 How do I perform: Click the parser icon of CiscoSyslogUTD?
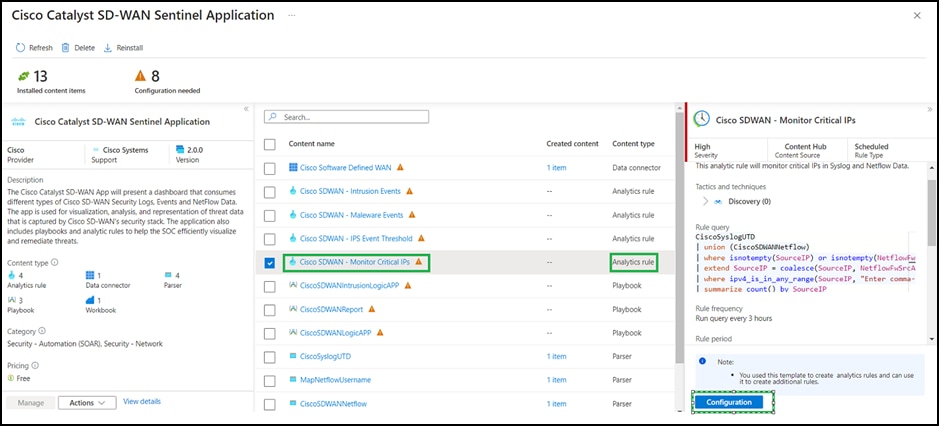pos(293,356)
